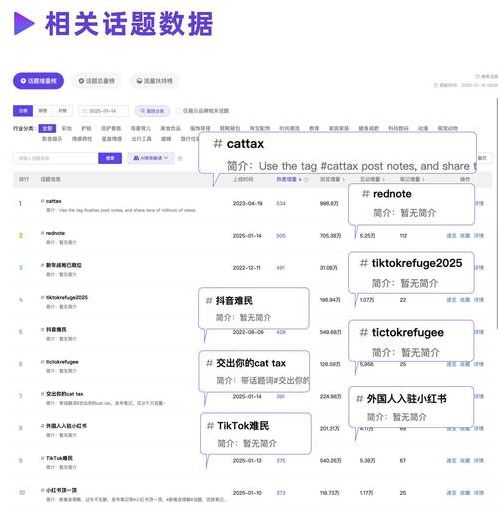Sort by 上线时间 column header

click(243, 179)
